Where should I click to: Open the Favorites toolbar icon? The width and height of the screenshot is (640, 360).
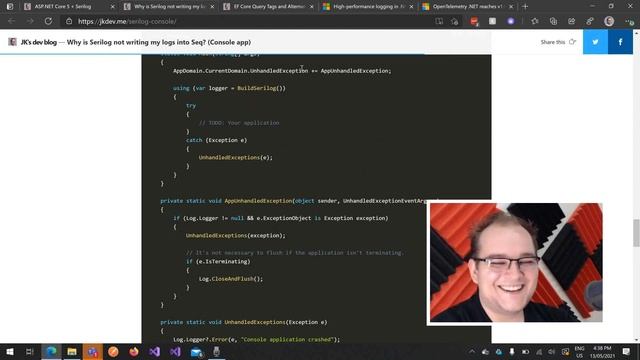click(x=535, y=21)
